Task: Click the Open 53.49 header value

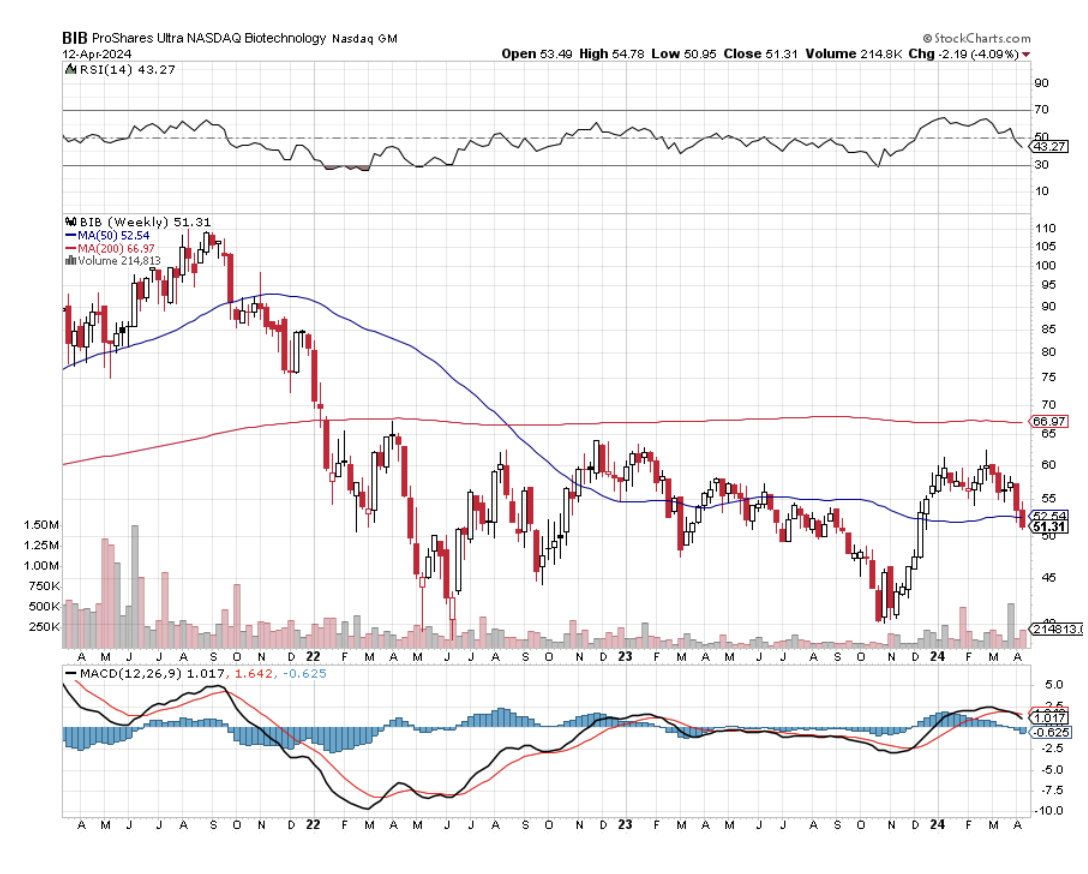Action: tap(537, 54)
